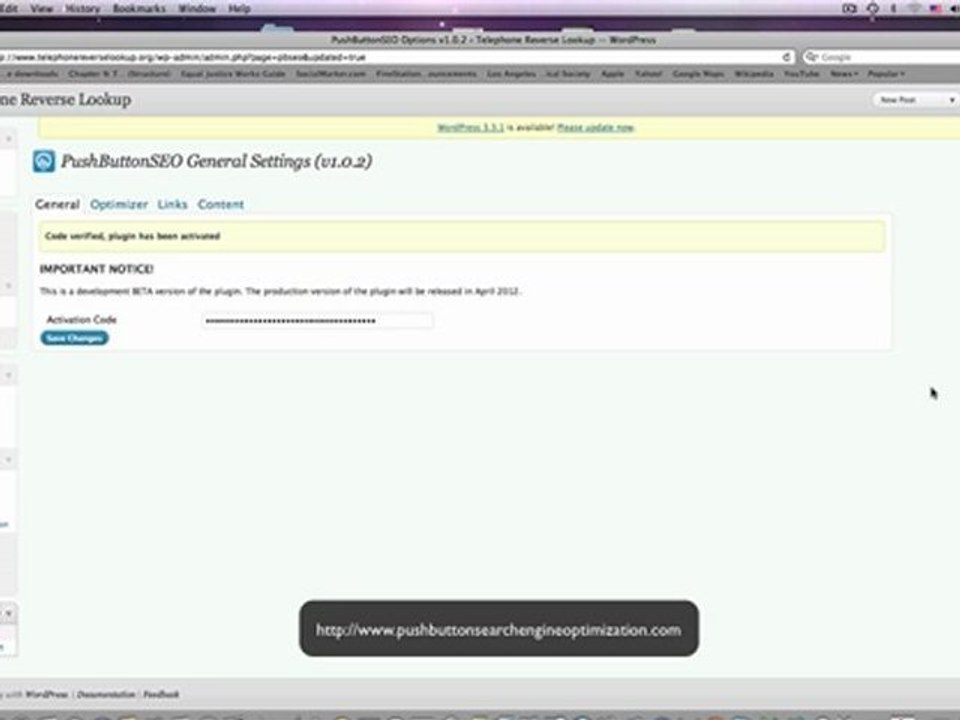960x720 pixels.
Task: Open the Apple bookmark
Action: coord(612,73)
